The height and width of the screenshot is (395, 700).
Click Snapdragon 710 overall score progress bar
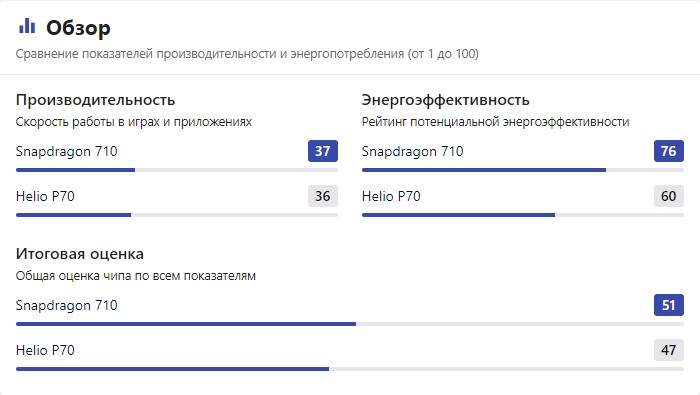tap(350, 324)
